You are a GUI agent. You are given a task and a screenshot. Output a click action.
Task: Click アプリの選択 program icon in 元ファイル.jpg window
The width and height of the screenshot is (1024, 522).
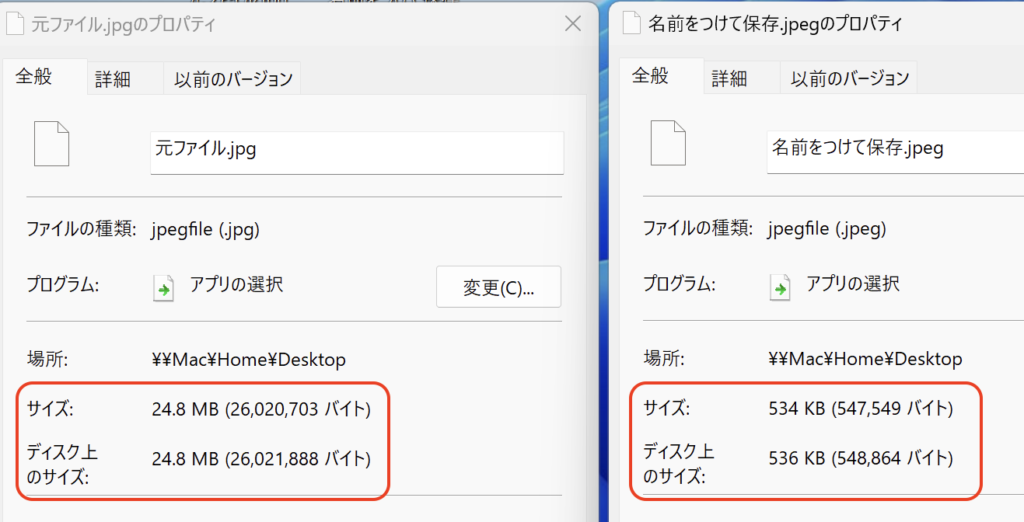coord(163,287)
